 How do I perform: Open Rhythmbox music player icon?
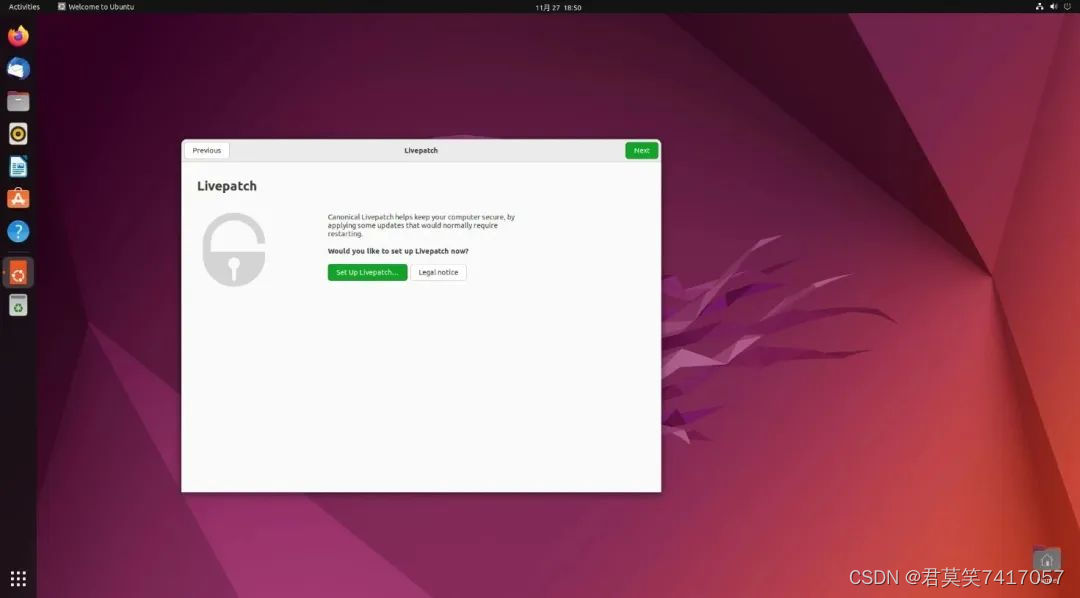[x=19, y=134]
